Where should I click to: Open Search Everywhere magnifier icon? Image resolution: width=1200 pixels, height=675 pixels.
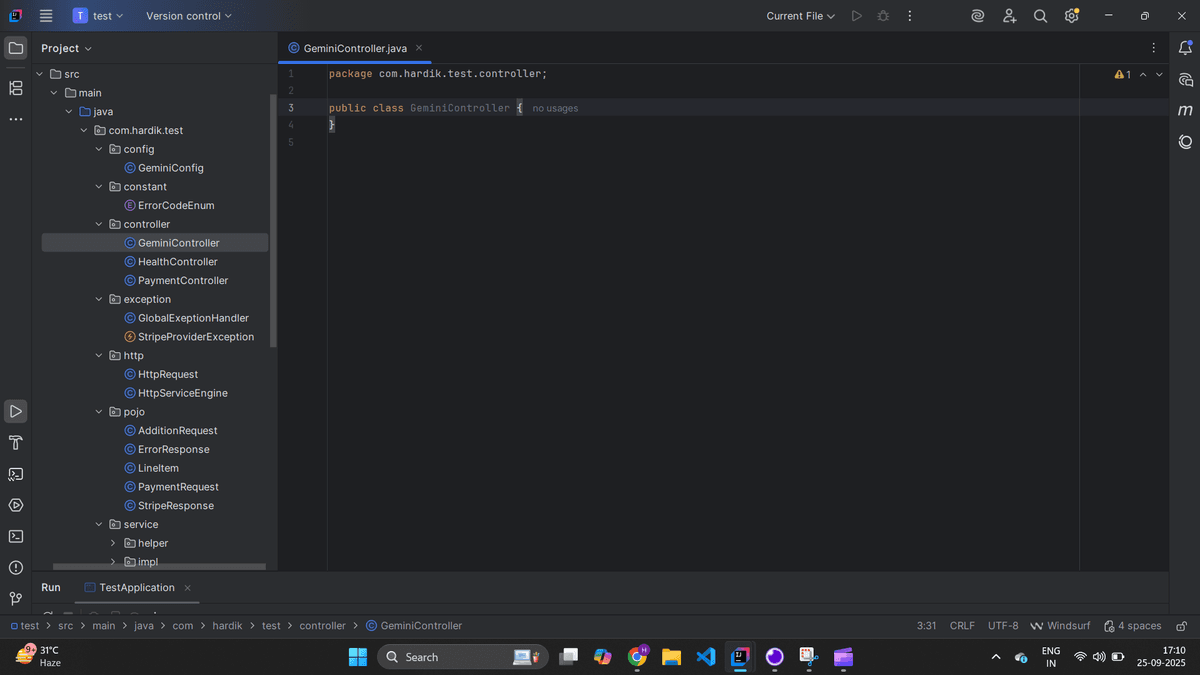1040,16
